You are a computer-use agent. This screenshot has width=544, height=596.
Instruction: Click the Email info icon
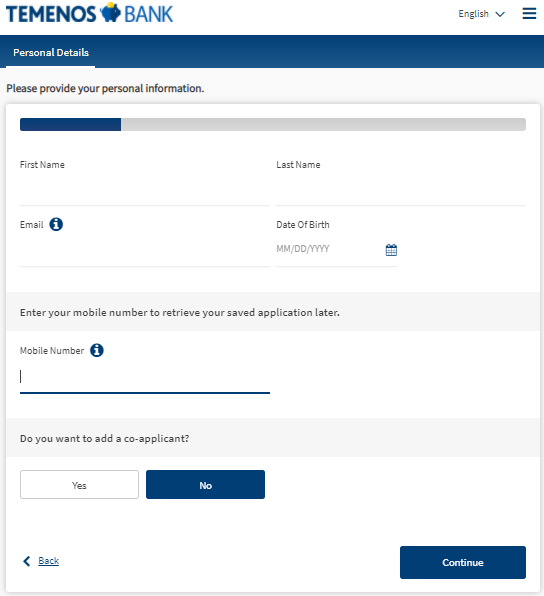56,224
